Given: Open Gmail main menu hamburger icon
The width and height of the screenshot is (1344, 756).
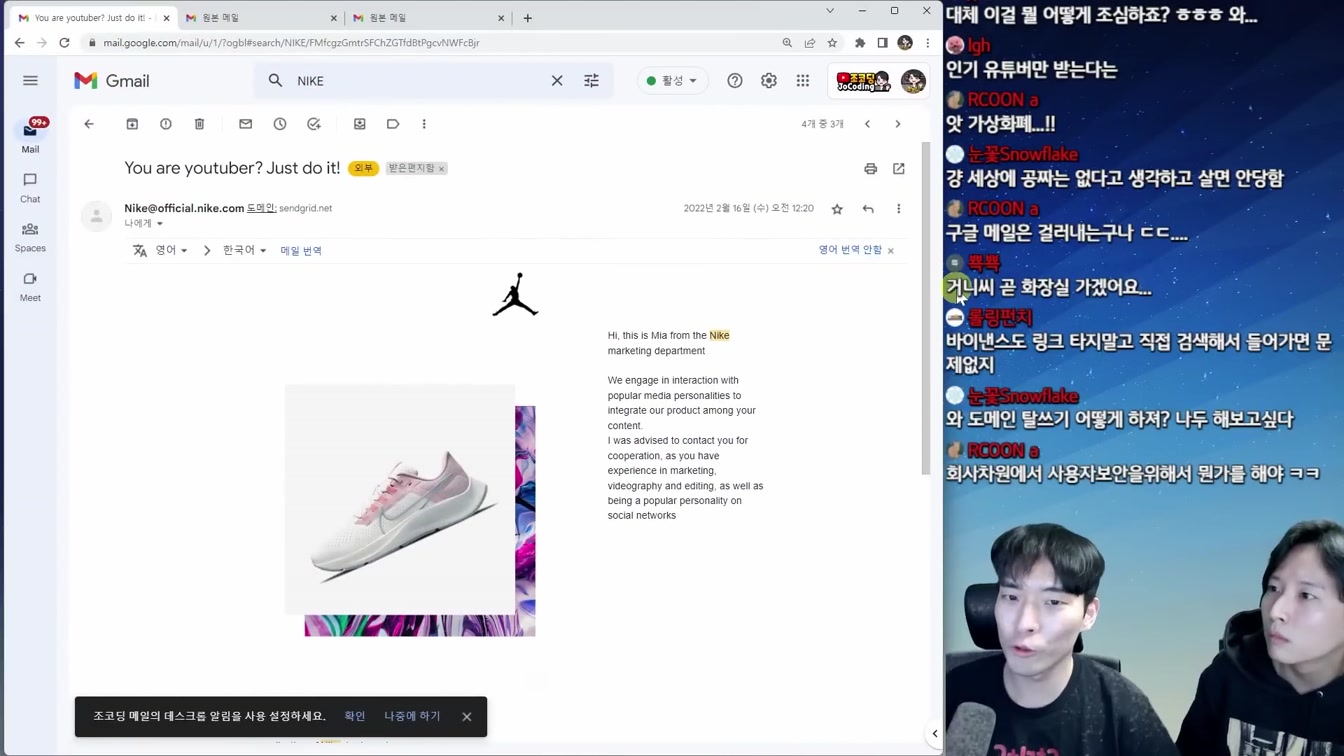Looking at the screenshot, I should coord(30,81).
